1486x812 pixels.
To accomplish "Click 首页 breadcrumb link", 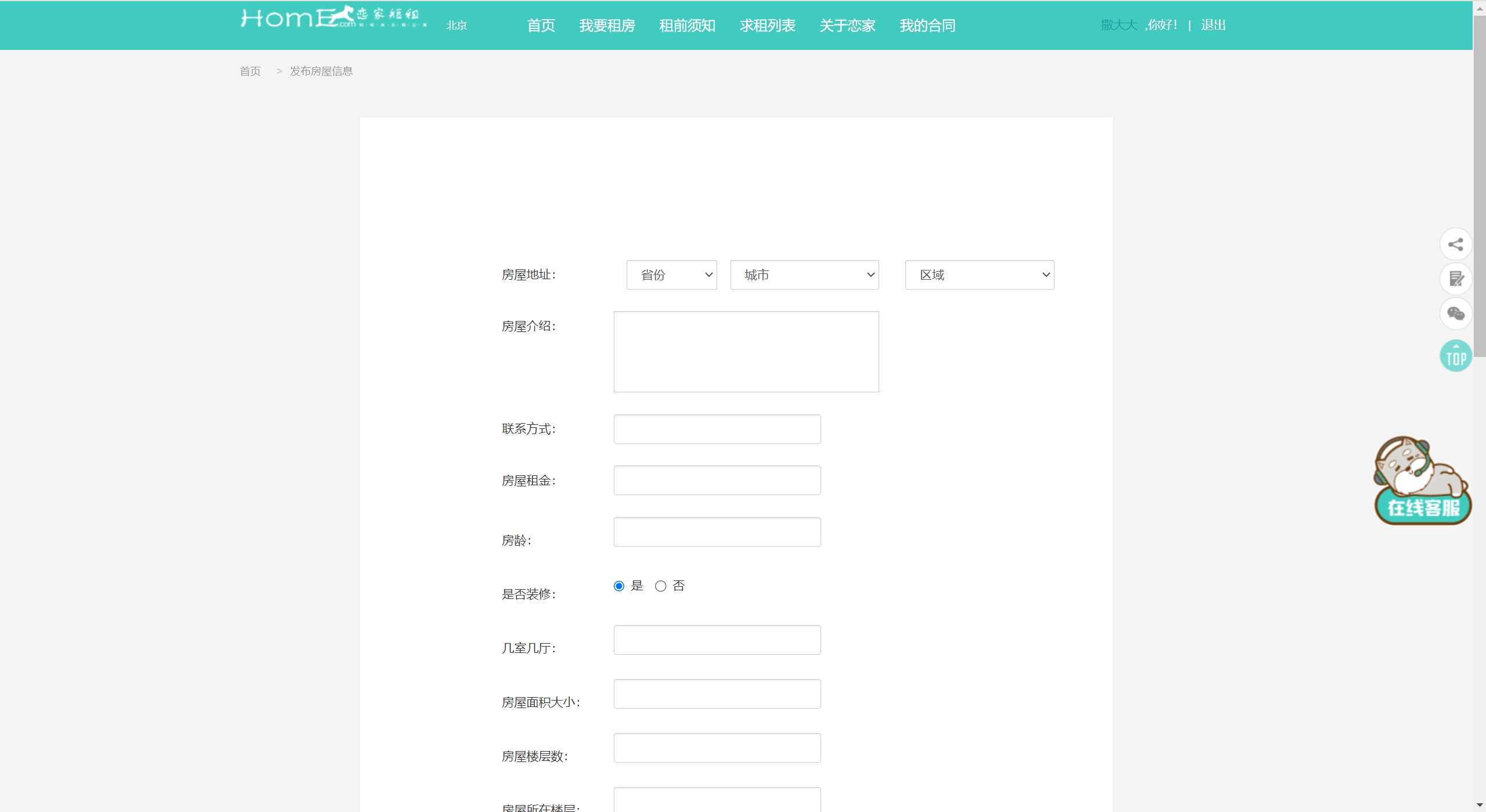I will pos(250,71).
